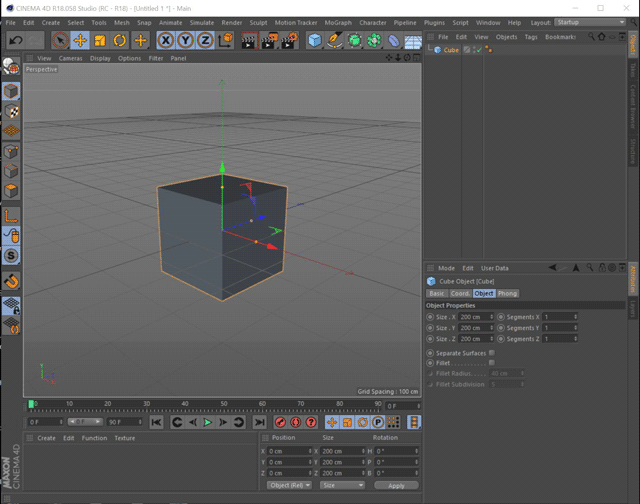Open the Layout Startup dropdown
640x504 pixels.
coord(590,22)
